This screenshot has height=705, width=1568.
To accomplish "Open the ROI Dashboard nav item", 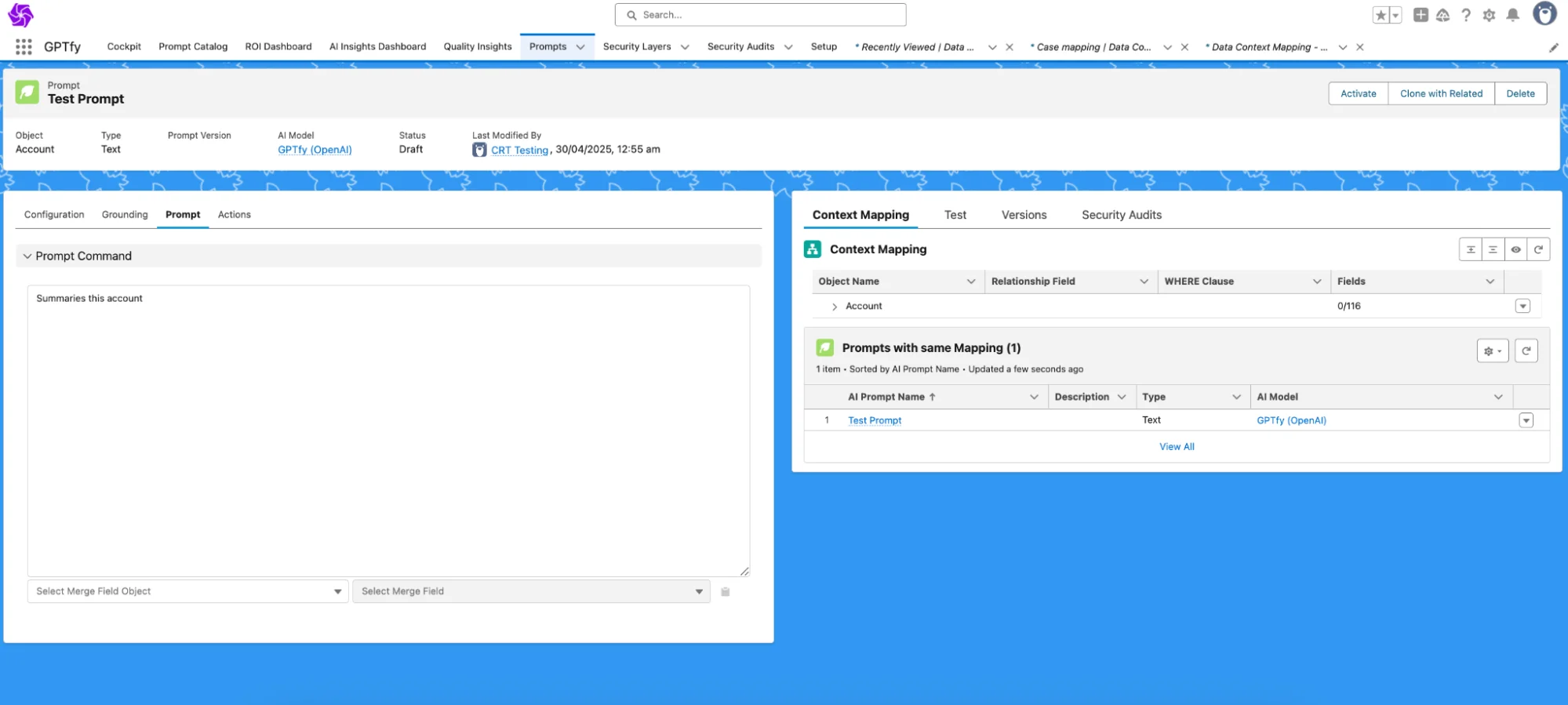I will coord(278,46).
